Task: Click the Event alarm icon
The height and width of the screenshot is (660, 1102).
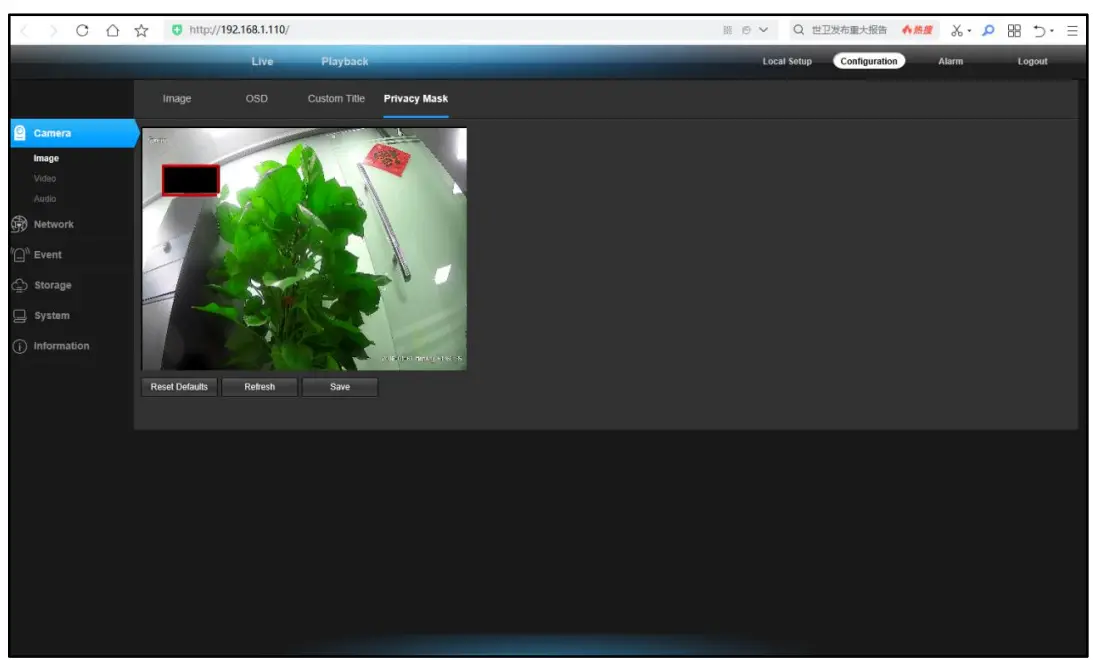Action: [20, 254]
